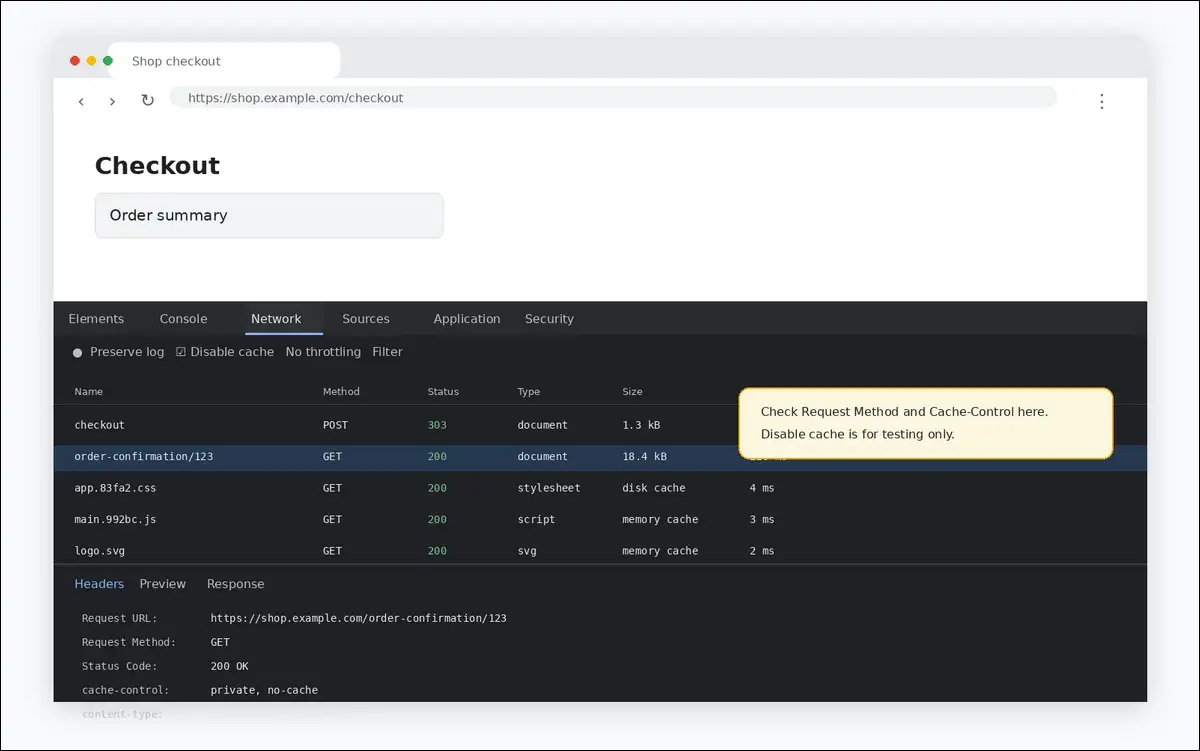
Task: Click the POST method cell
Action: (335, 425)
